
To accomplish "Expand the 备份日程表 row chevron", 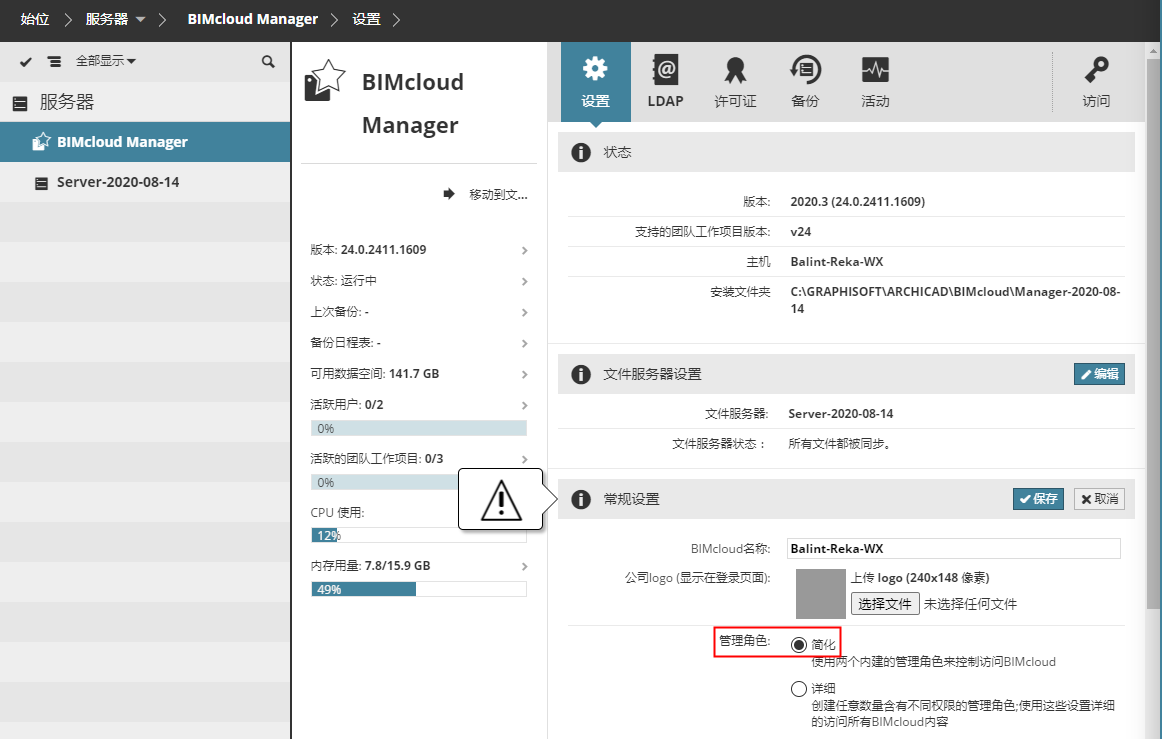I will point(525,343).
